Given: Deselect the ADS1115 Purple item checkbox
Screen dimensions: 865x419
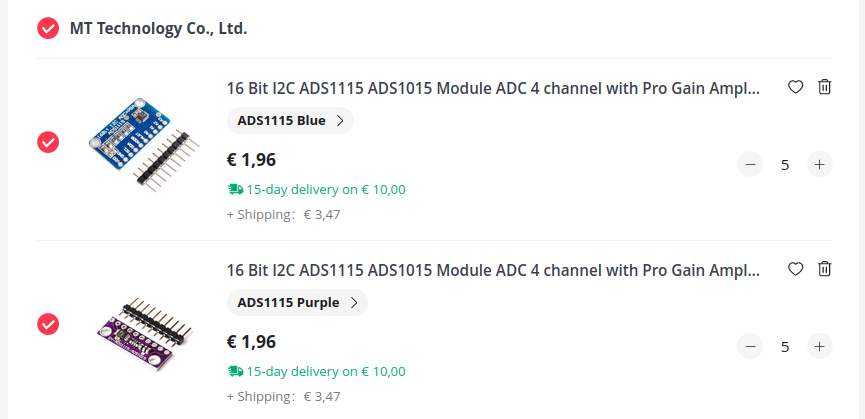Looking at the screenshot, I should click(48, 324).
